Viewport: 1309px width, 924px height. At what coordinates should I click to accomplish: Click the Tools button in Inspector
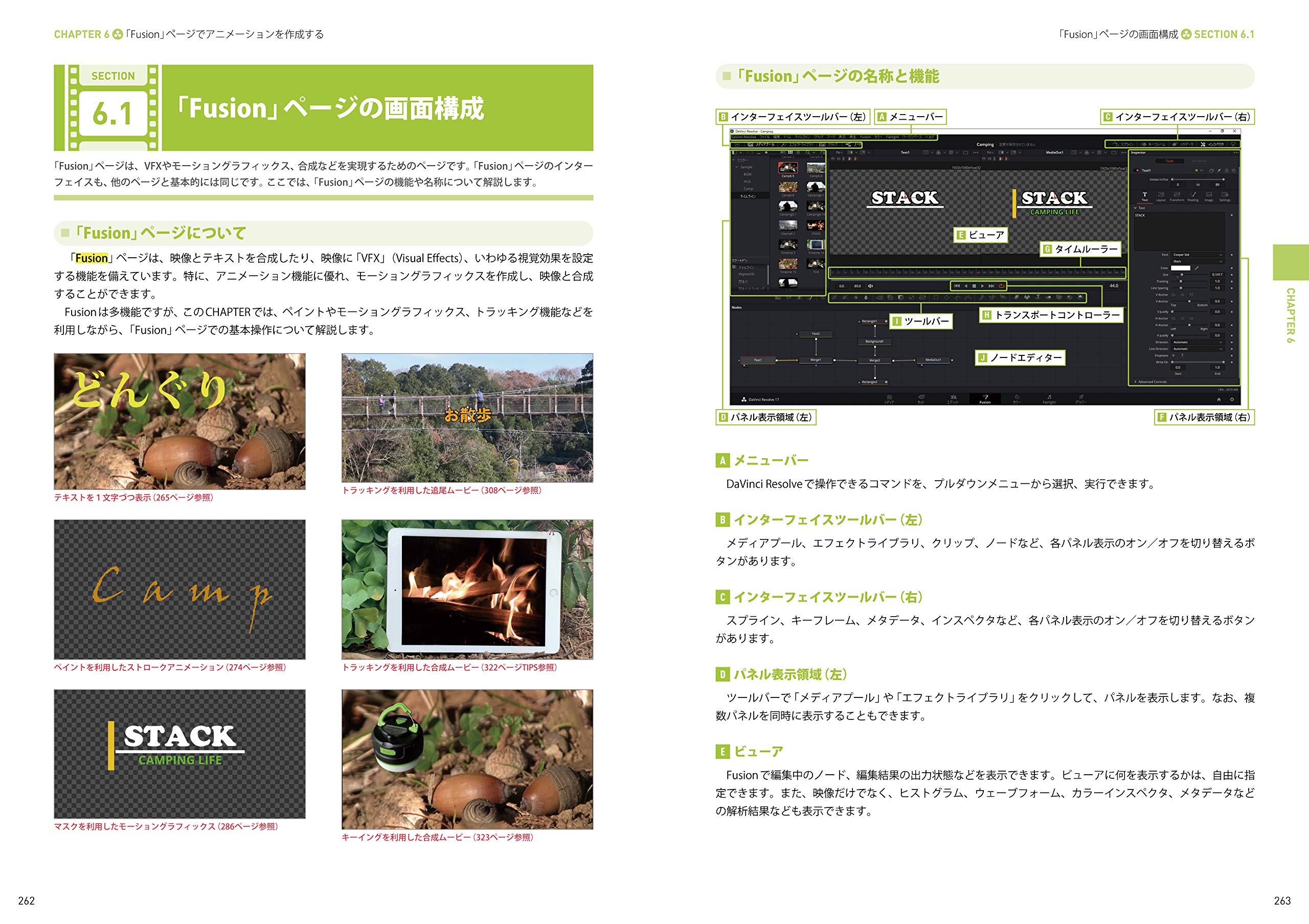pos(1169,161)
